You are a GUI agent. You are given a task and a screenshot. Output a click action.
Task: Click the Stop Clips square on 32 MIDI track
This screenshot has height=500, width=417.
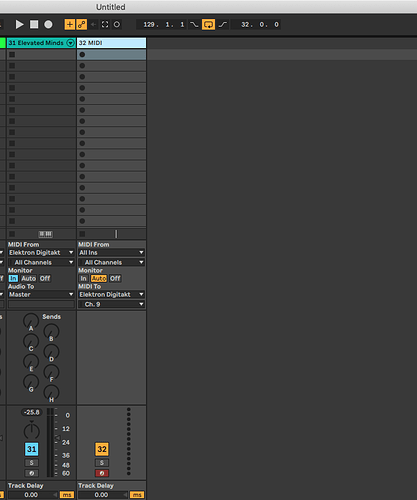pyautogui.click(x=82, y=234)
